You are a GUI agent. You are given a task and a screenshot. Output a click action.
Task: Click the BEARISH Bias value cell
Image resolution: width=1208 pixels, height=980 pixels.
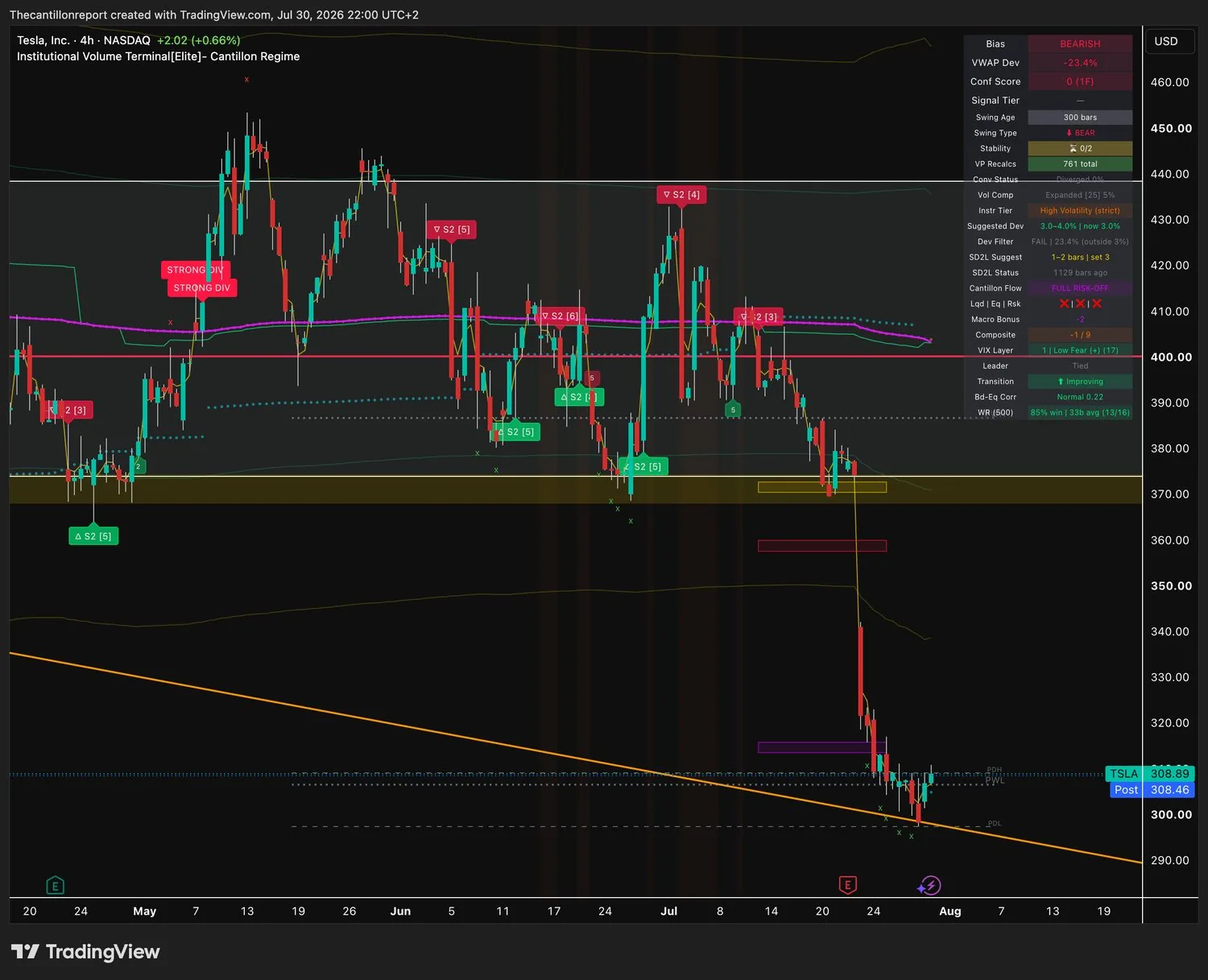(1080, 43)
